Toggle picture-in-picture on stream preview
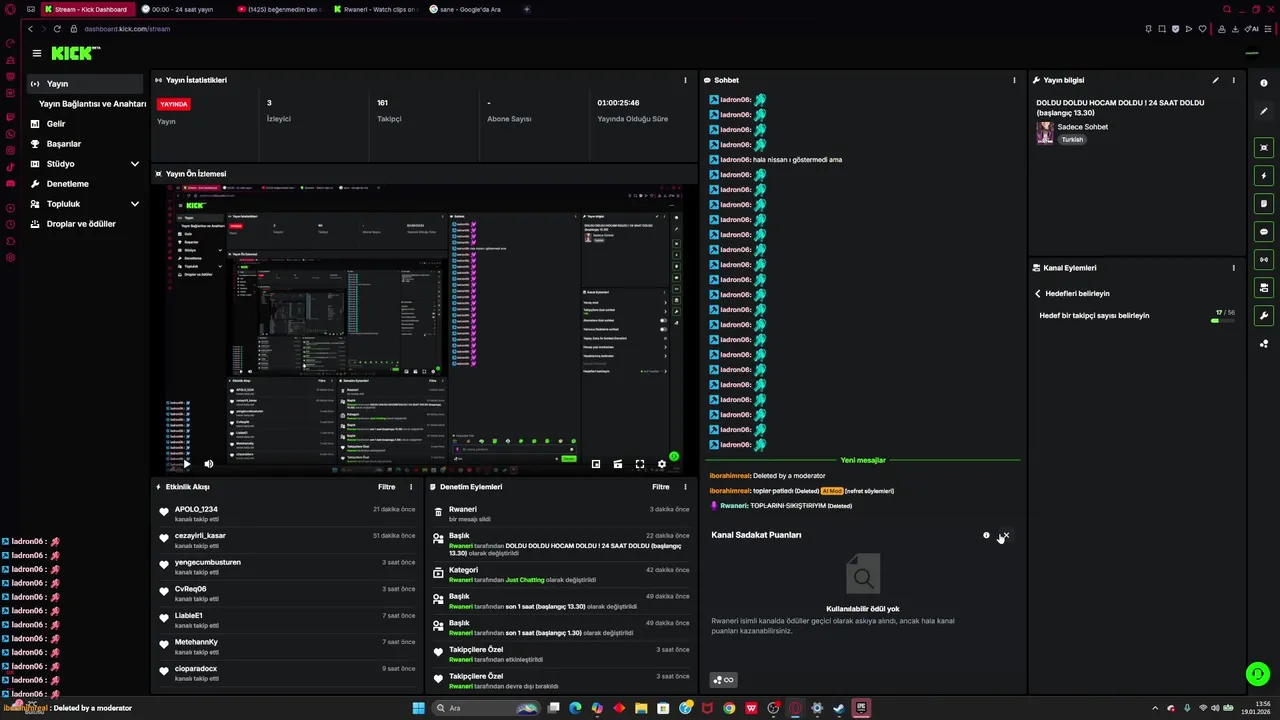 [x=596, y=464]
